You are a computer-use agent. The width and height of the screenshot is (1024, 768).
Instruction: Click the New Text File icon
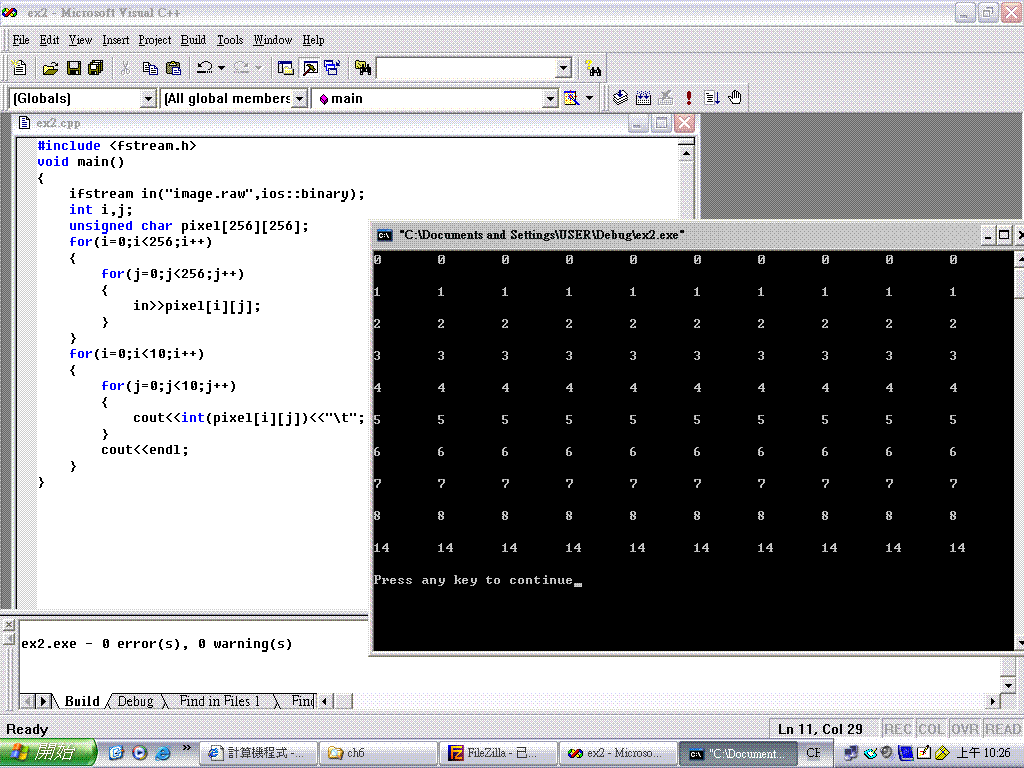20,68
